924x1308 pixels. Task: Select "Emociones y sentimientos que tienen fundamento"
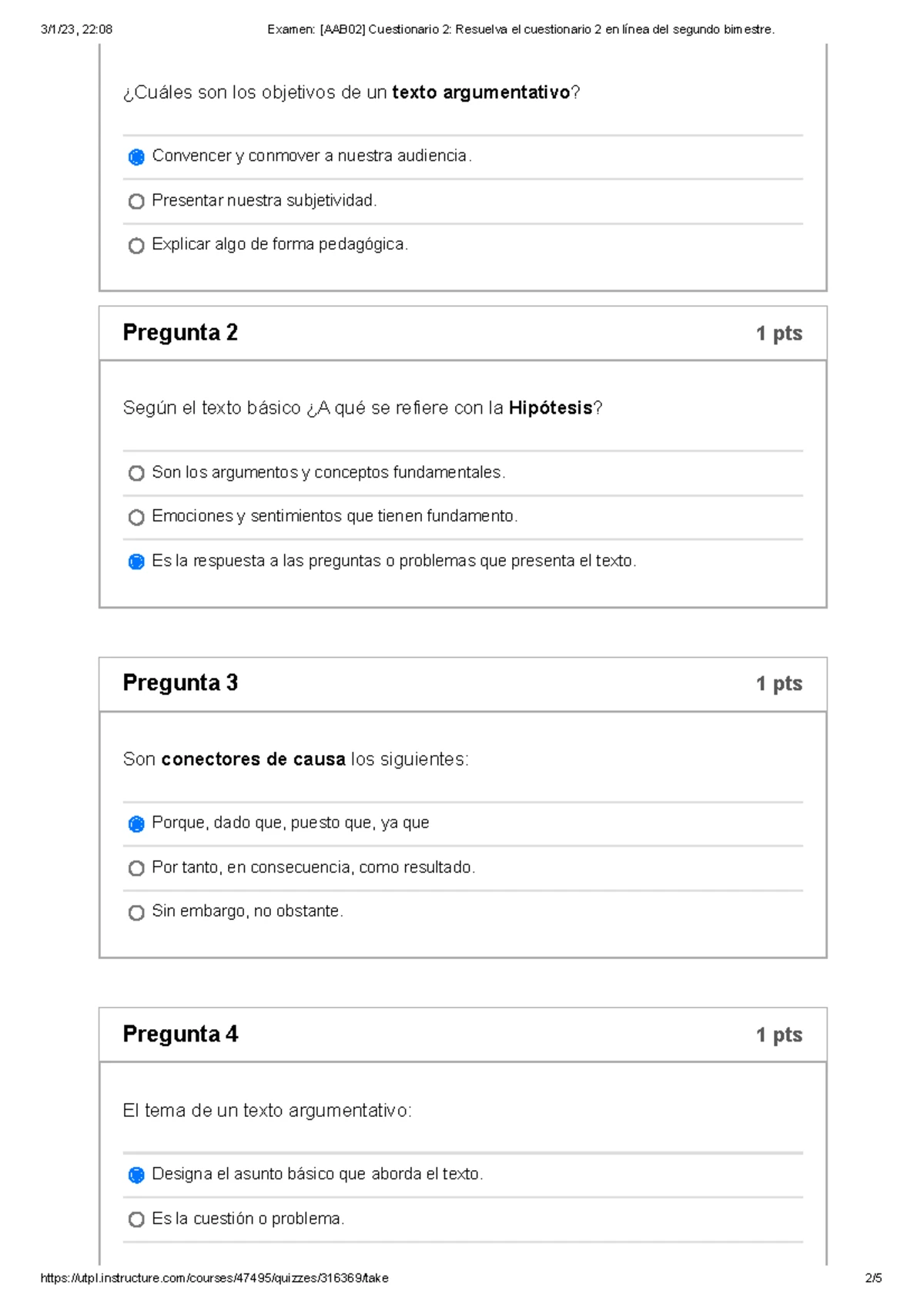[136, 516]
